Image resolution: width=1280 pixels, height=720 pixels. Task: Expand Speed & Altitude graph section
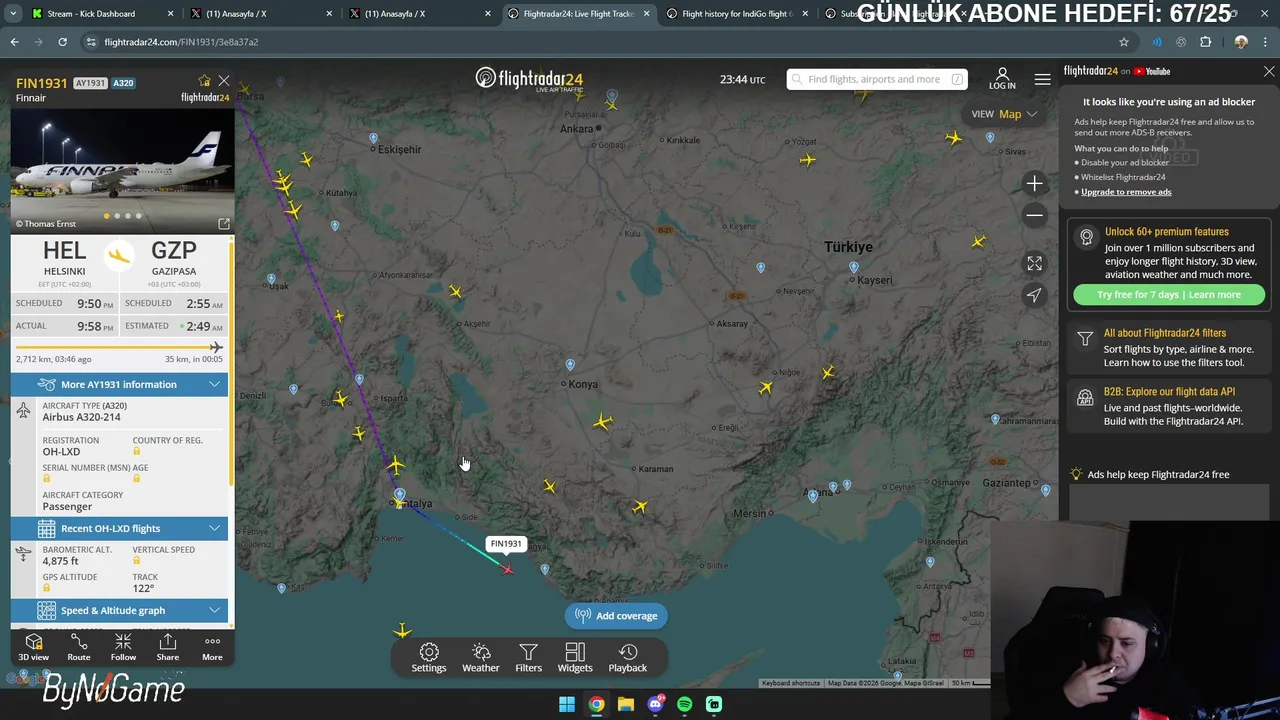pyautogui.click(x=119, y=610)
